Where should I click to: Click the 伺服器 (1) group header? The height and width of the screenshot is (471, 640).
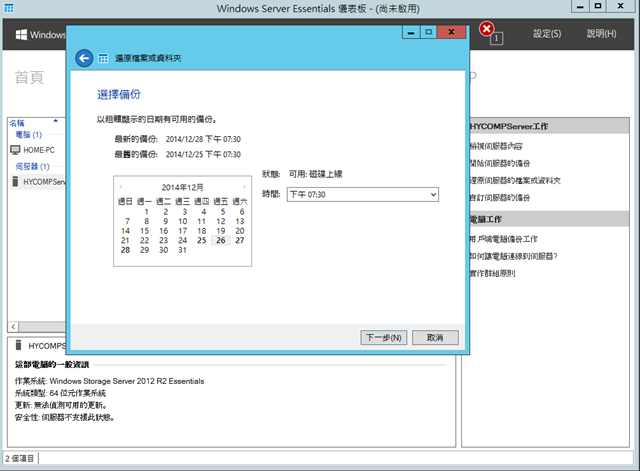32,167
